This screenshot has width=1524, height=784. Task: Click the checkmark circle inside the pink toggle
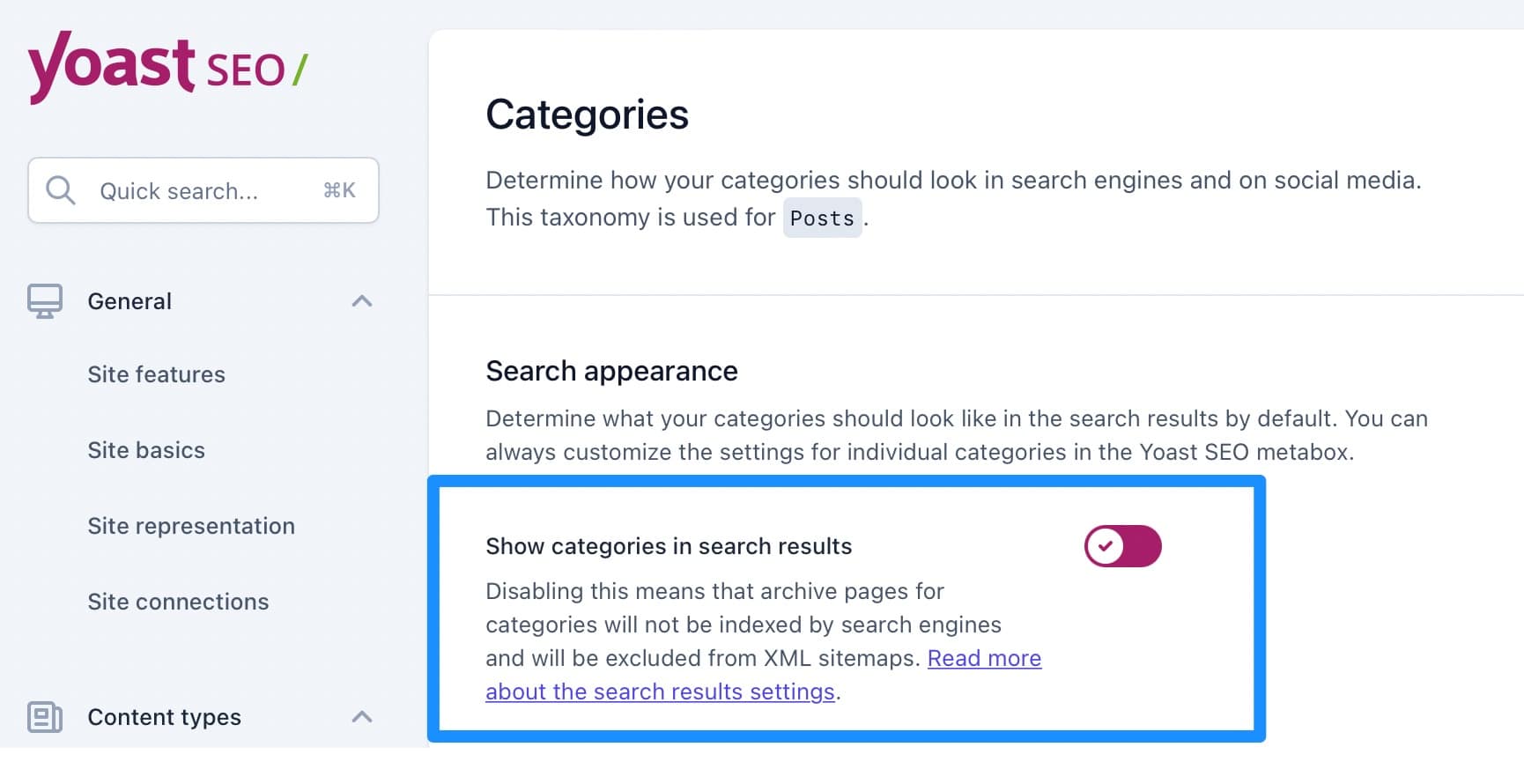pyautogui.click(x=1105, y=546)
